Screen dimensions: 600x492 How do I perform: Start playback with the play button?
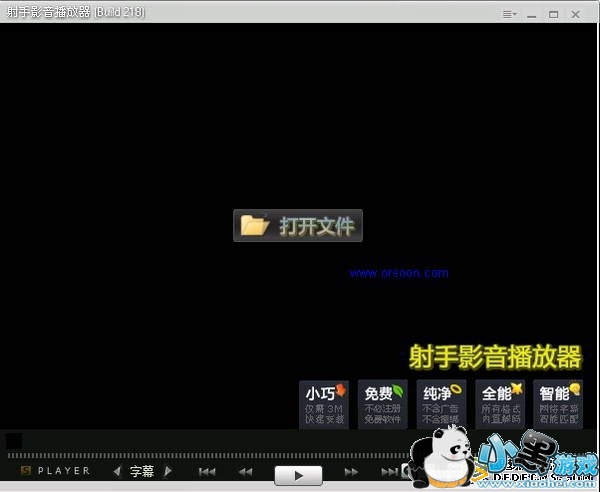(x=298, y=476)
